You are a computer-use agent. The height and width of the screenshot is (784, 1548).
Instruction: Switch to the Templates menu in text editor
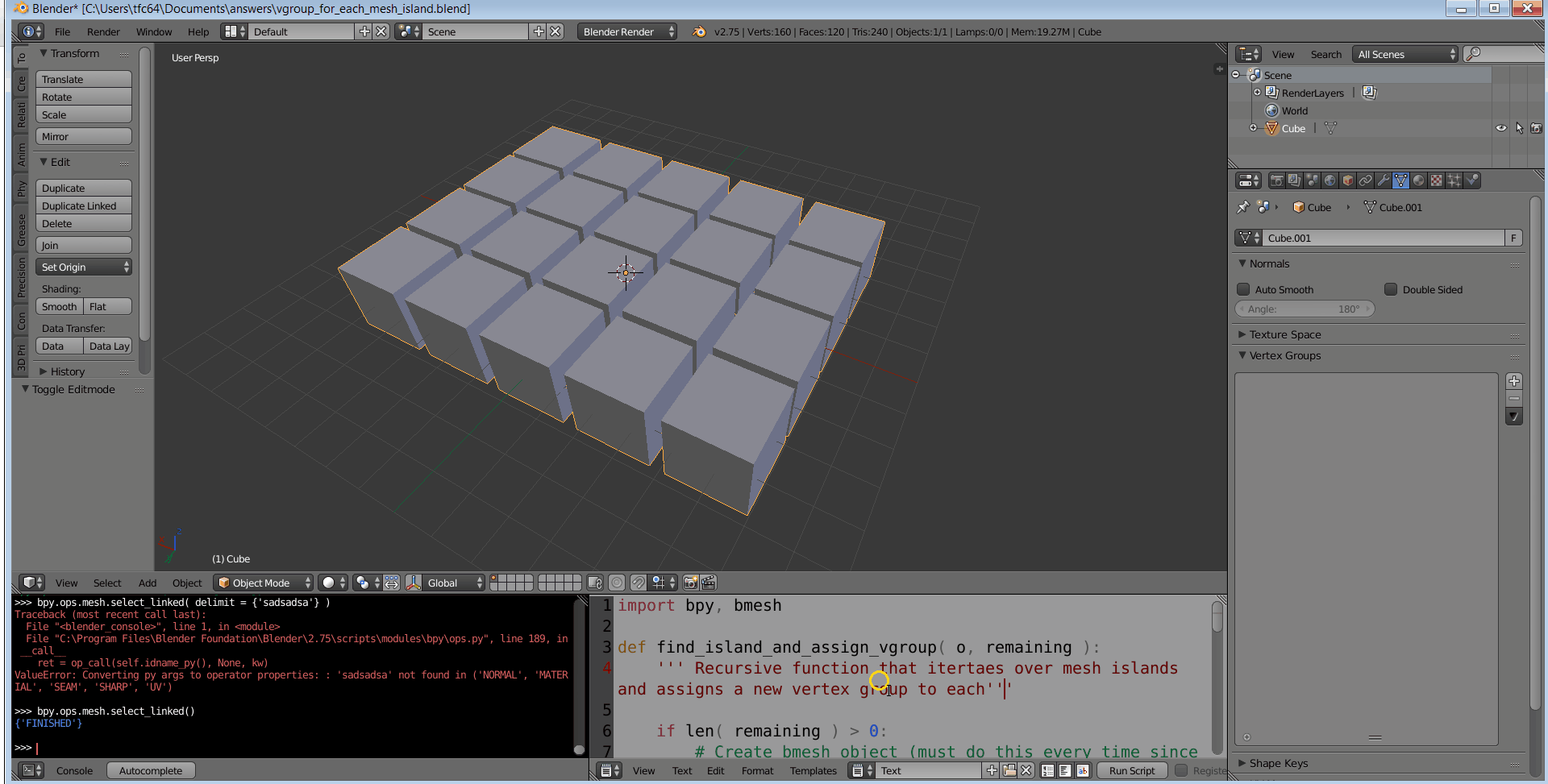pos(813,770)
